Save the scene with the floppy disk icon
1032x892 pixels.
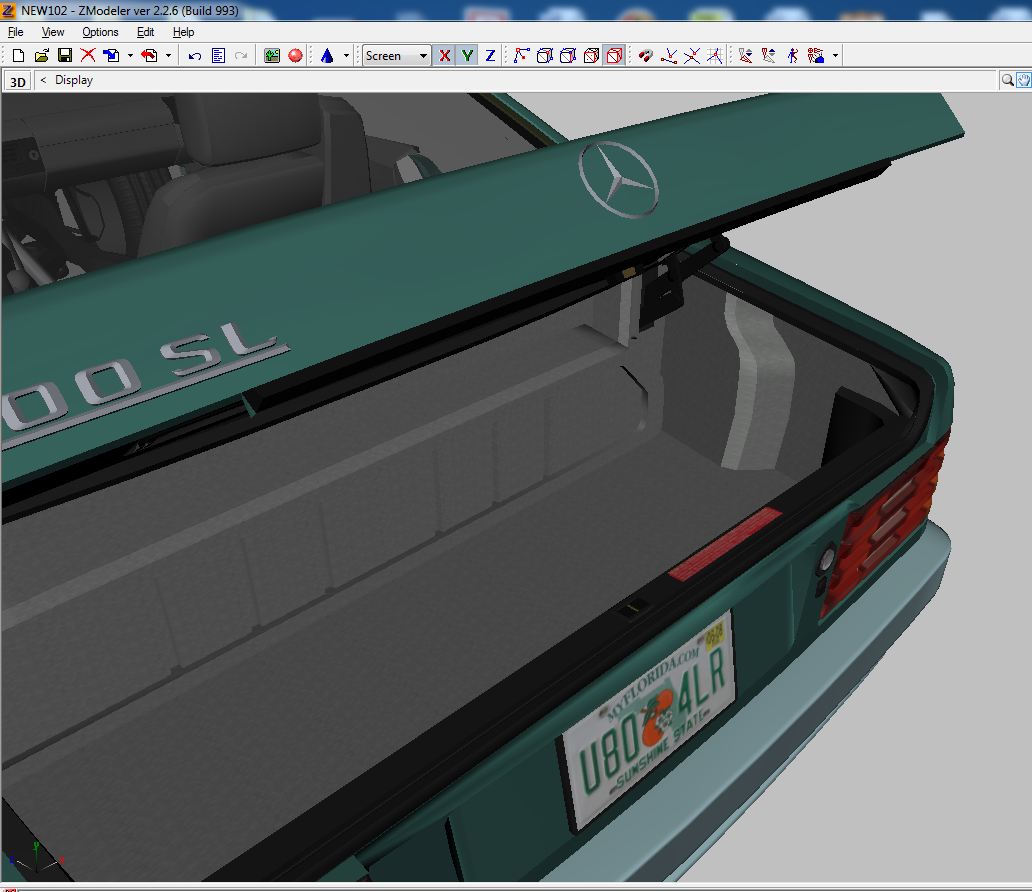[x=64, y=56]
